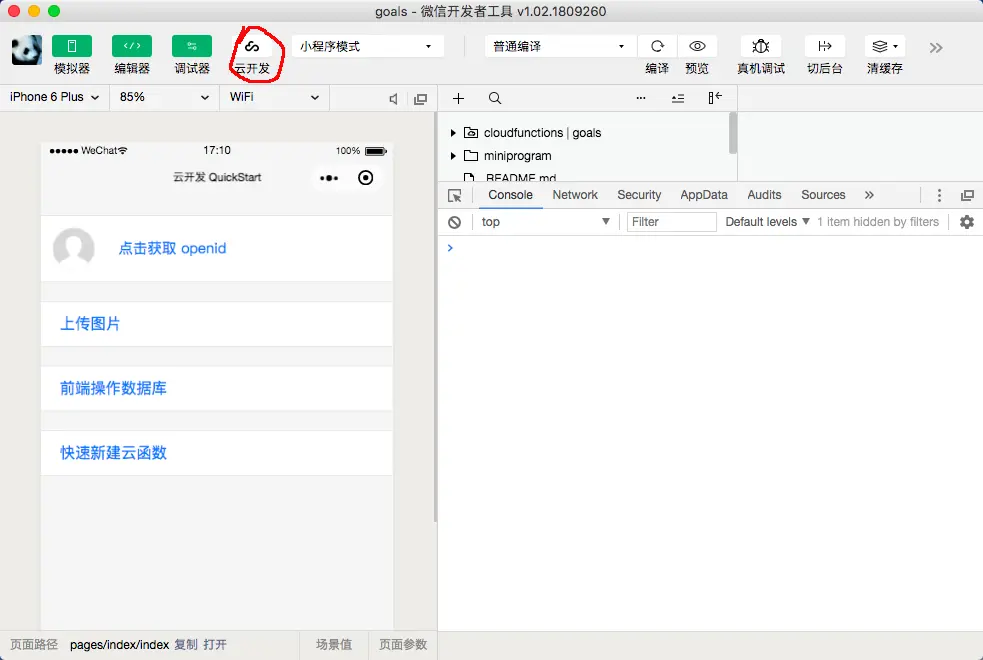The width and height of the screenshot is (983, 660).
Task: Click the 点击获取 openid link
Action: tap(172, 248)
